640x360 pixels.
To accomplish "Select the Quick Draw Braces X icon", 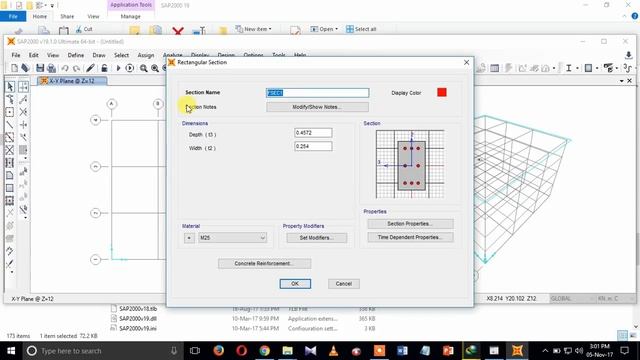I will click(10, 150).
